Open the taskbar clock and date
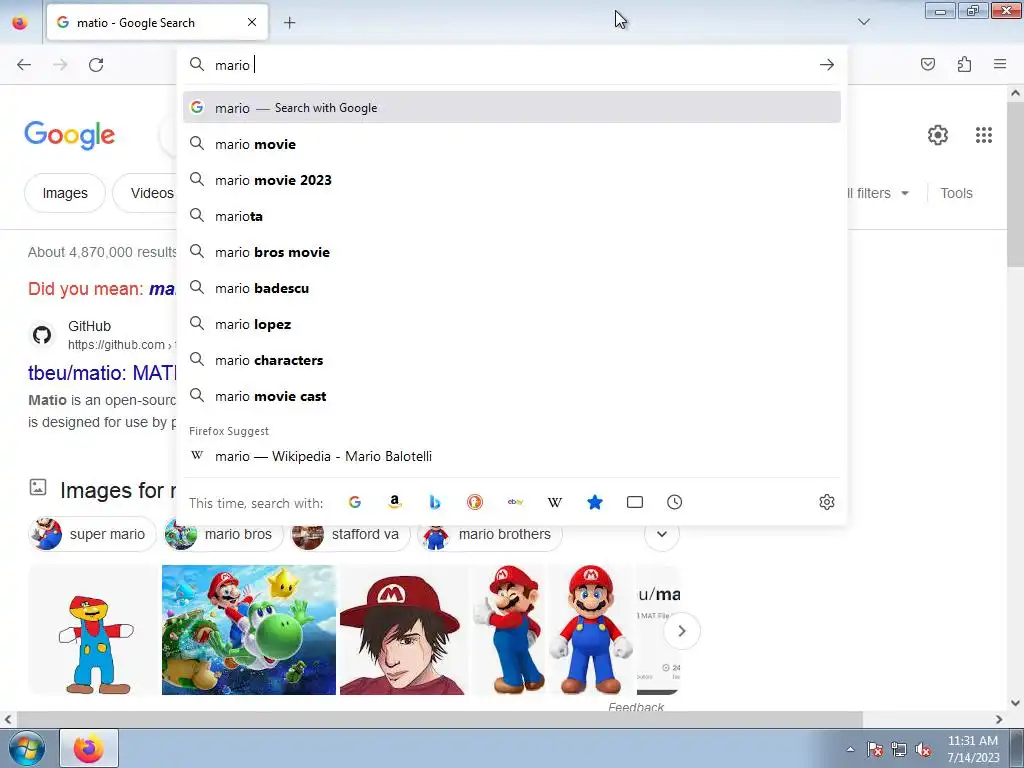 pyautogui.click(x=973, y=749)
